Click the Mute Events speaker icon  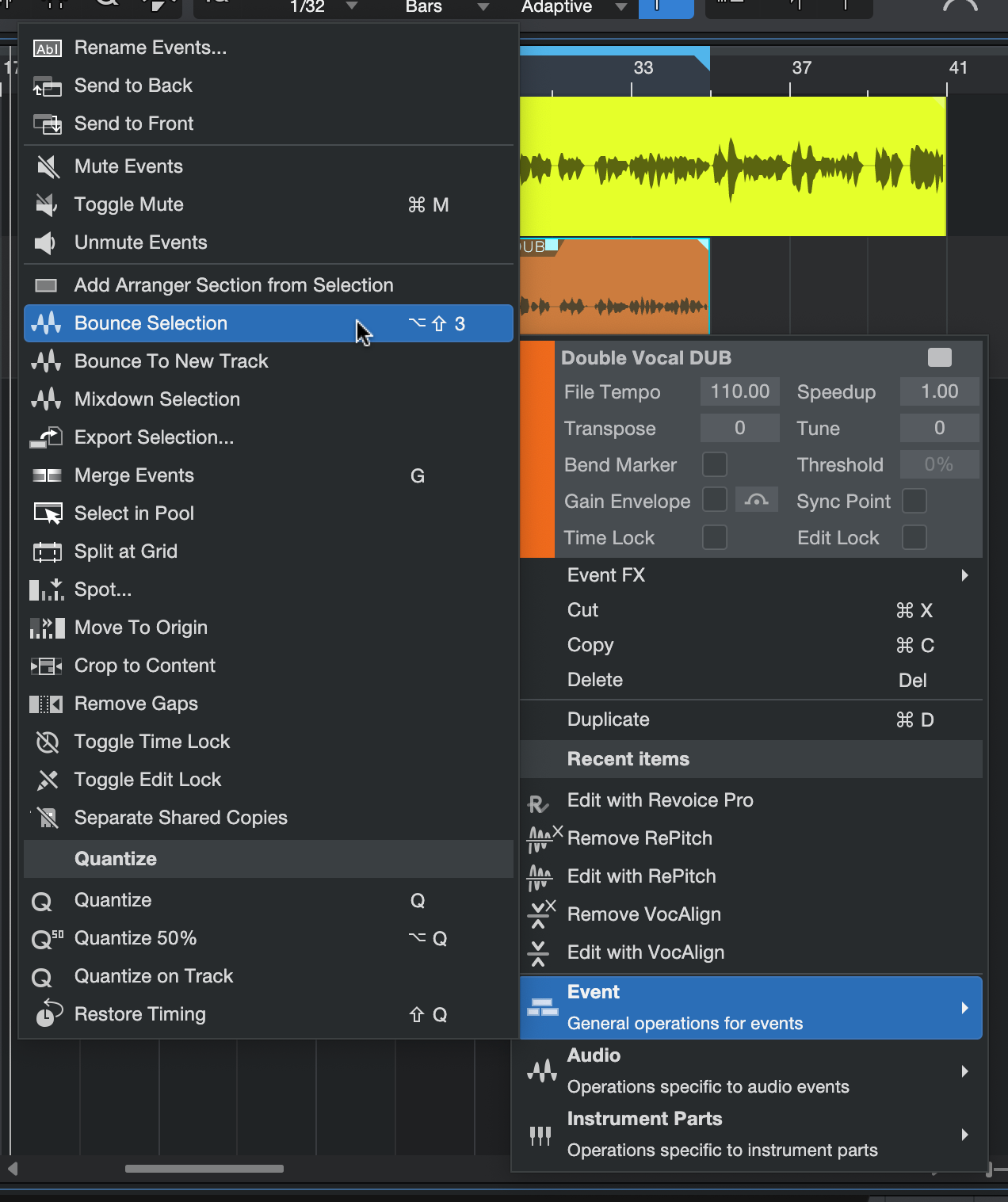pyautogui.click(x=47, y=166)
